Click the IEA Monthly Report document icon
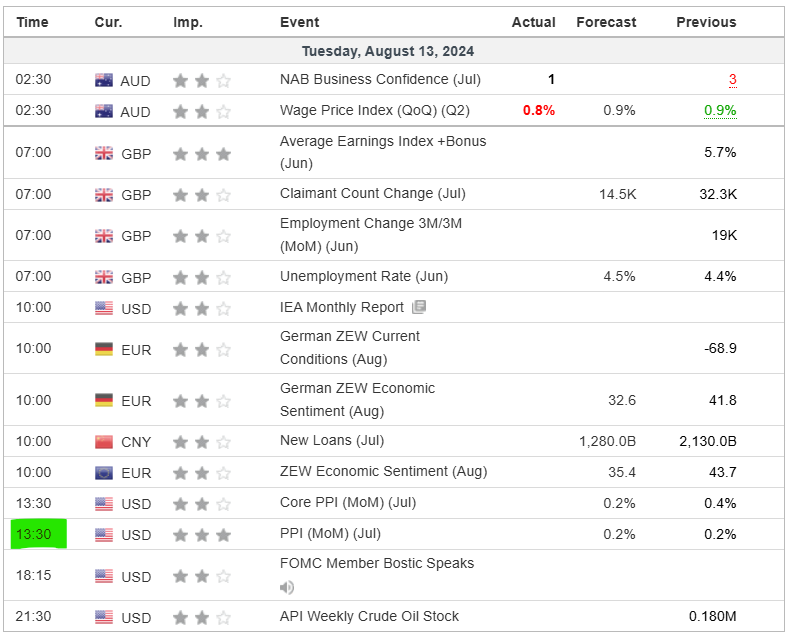The height and width of the screenshot is (639, 790). [419, 307]
